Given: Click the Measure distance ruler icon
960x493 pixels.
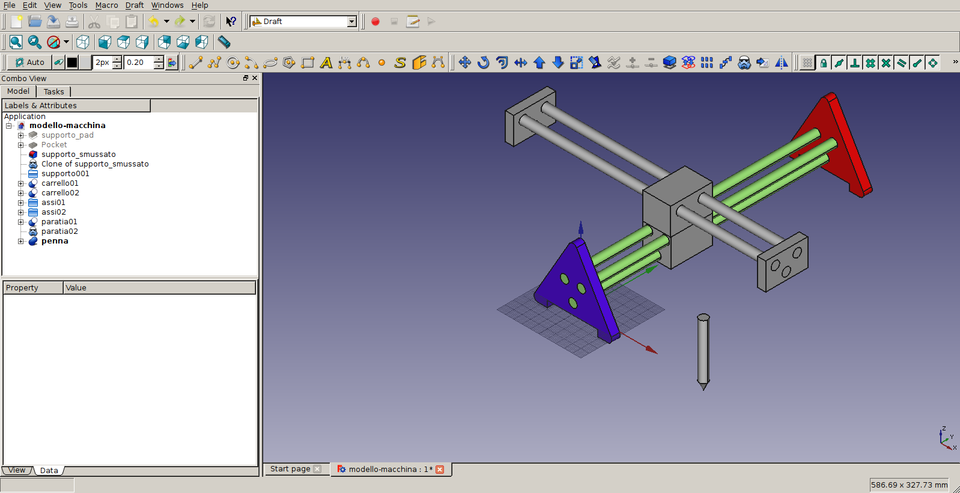Looking at the screenshot, I should click(224, 42).
